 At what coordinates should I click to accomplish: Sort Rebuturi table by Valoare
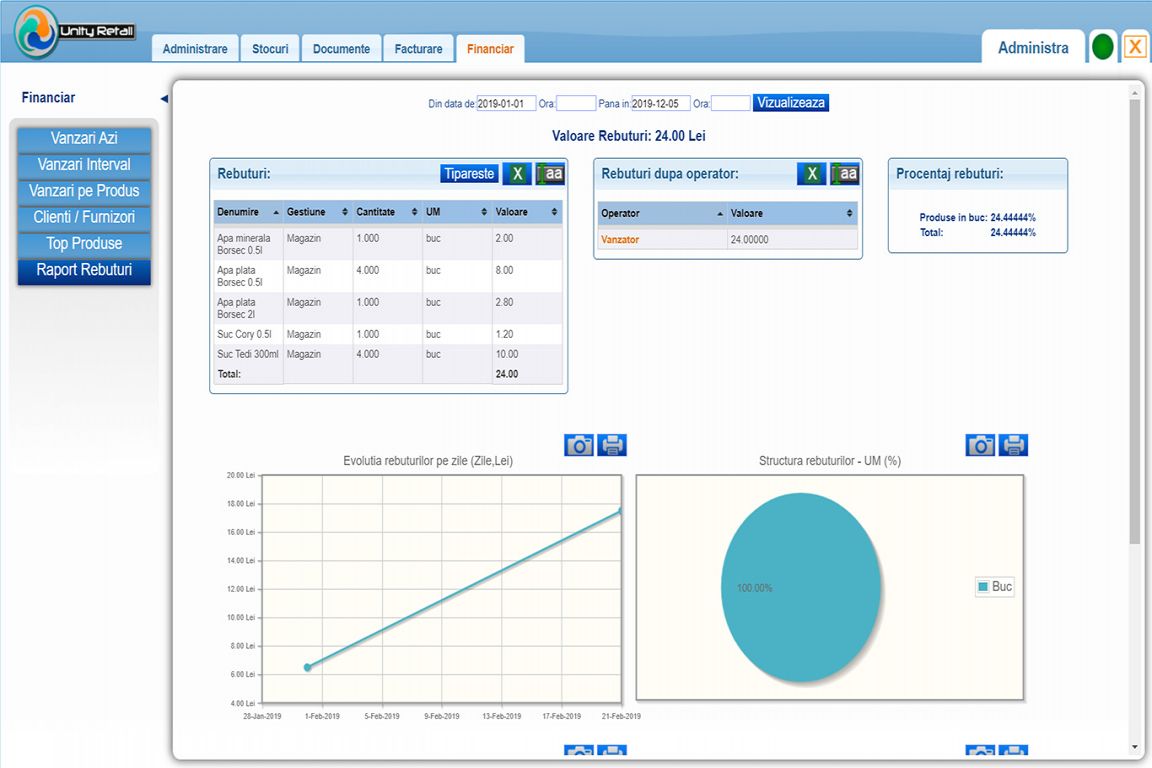[527, 212]
